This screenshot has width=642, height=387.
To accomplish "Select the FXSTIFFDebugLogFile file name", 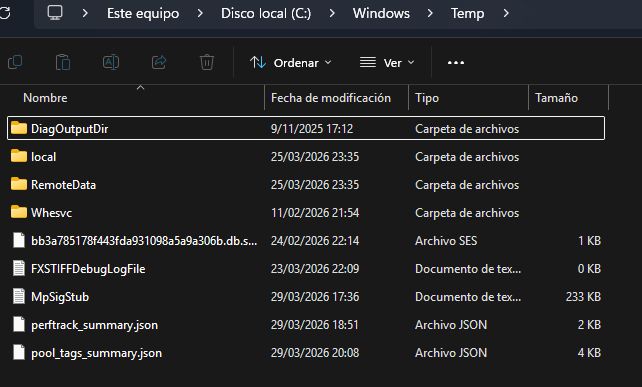I will (88, 269).
